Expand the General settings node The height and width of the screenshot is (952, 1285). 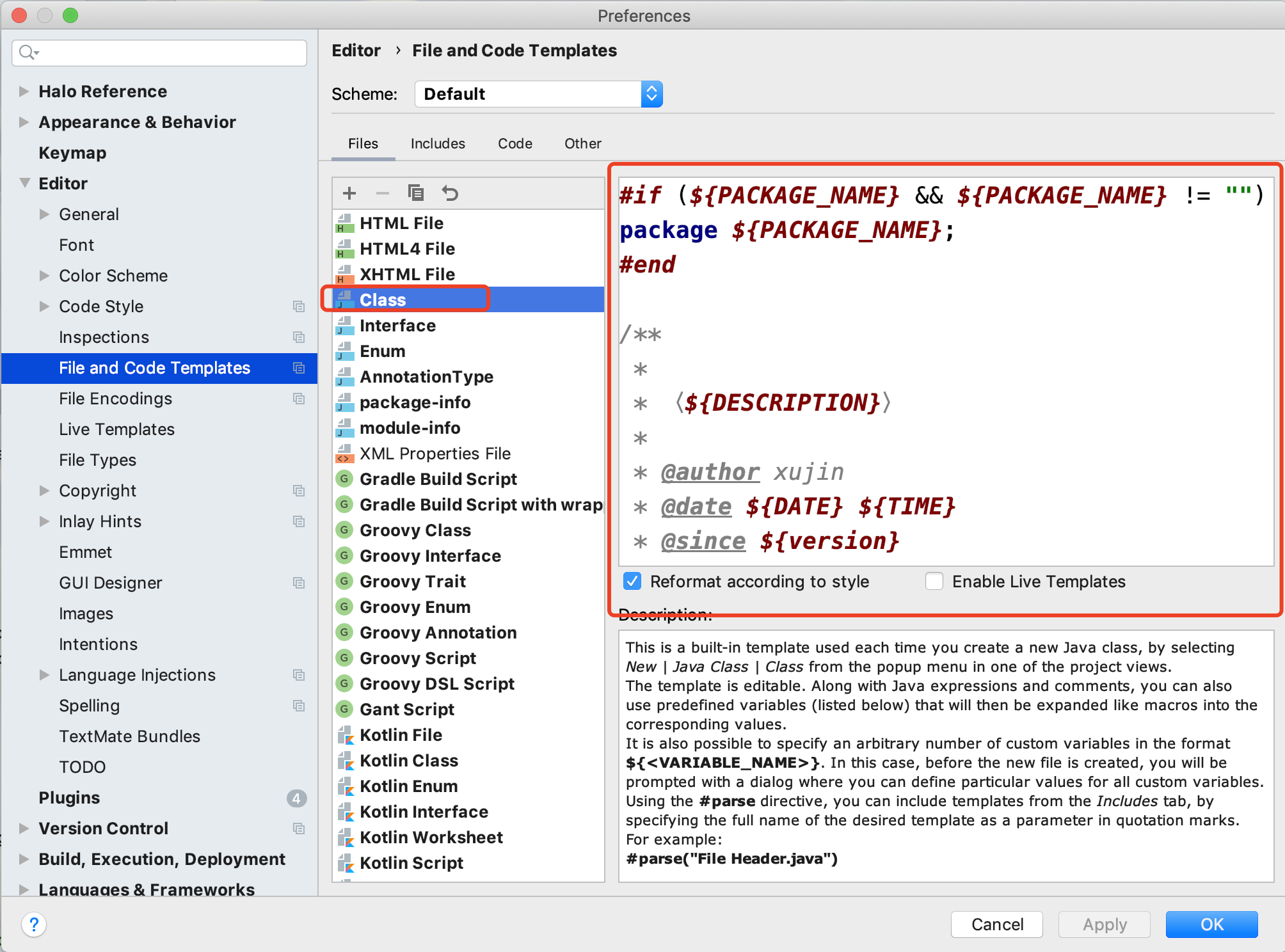tap(44, 214)
